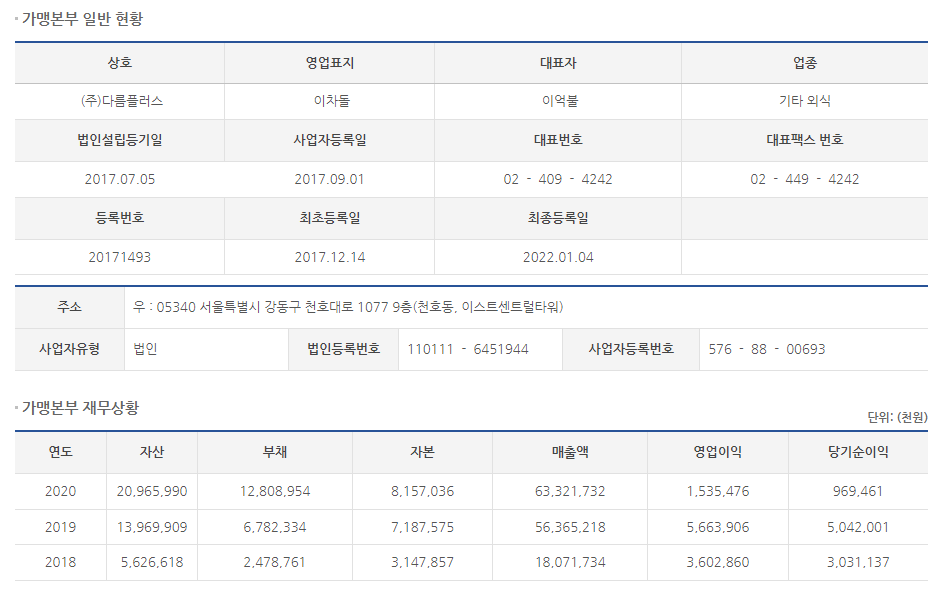Select business registration date 2017.09.01

pos(329,179)
